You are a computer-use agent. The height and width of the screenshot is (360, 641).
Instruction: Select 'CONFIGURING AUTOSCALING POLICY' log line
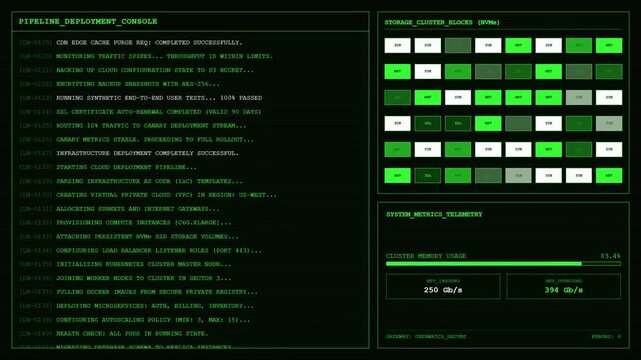(134, 320)
